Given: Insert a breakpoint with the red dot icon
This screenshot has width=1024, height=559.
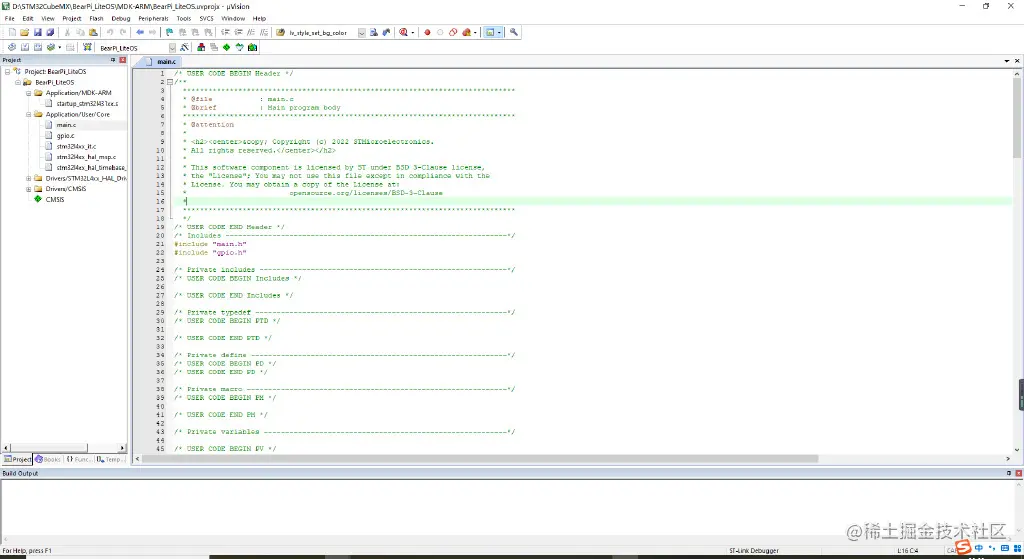Looking at the screenshot, I should [x=427, y=32].
